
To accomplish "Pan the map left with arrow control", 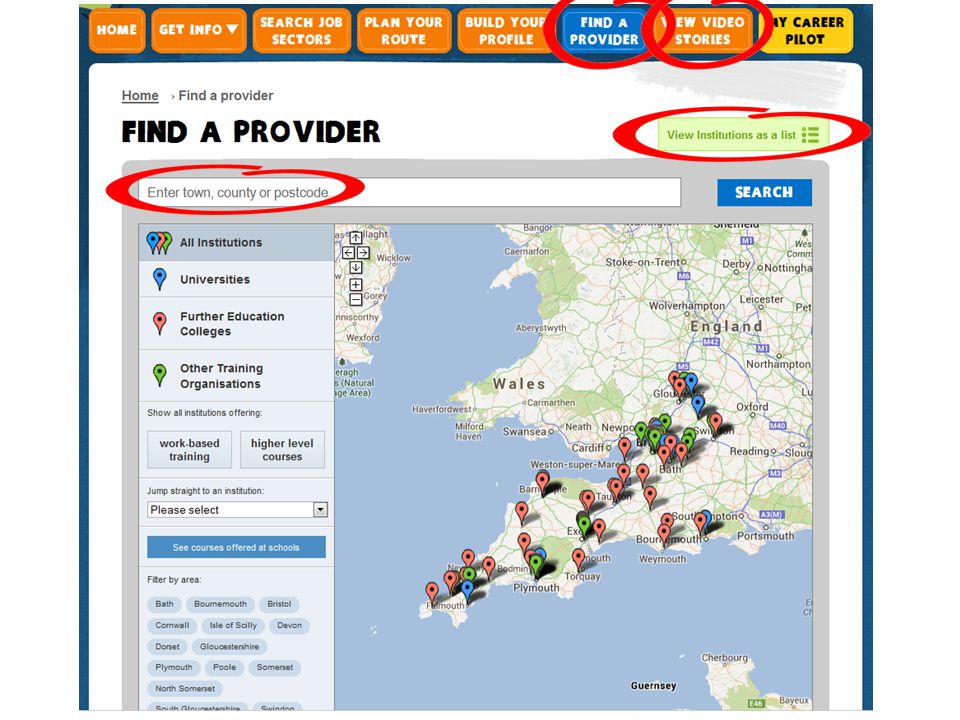I will (348, 252).
